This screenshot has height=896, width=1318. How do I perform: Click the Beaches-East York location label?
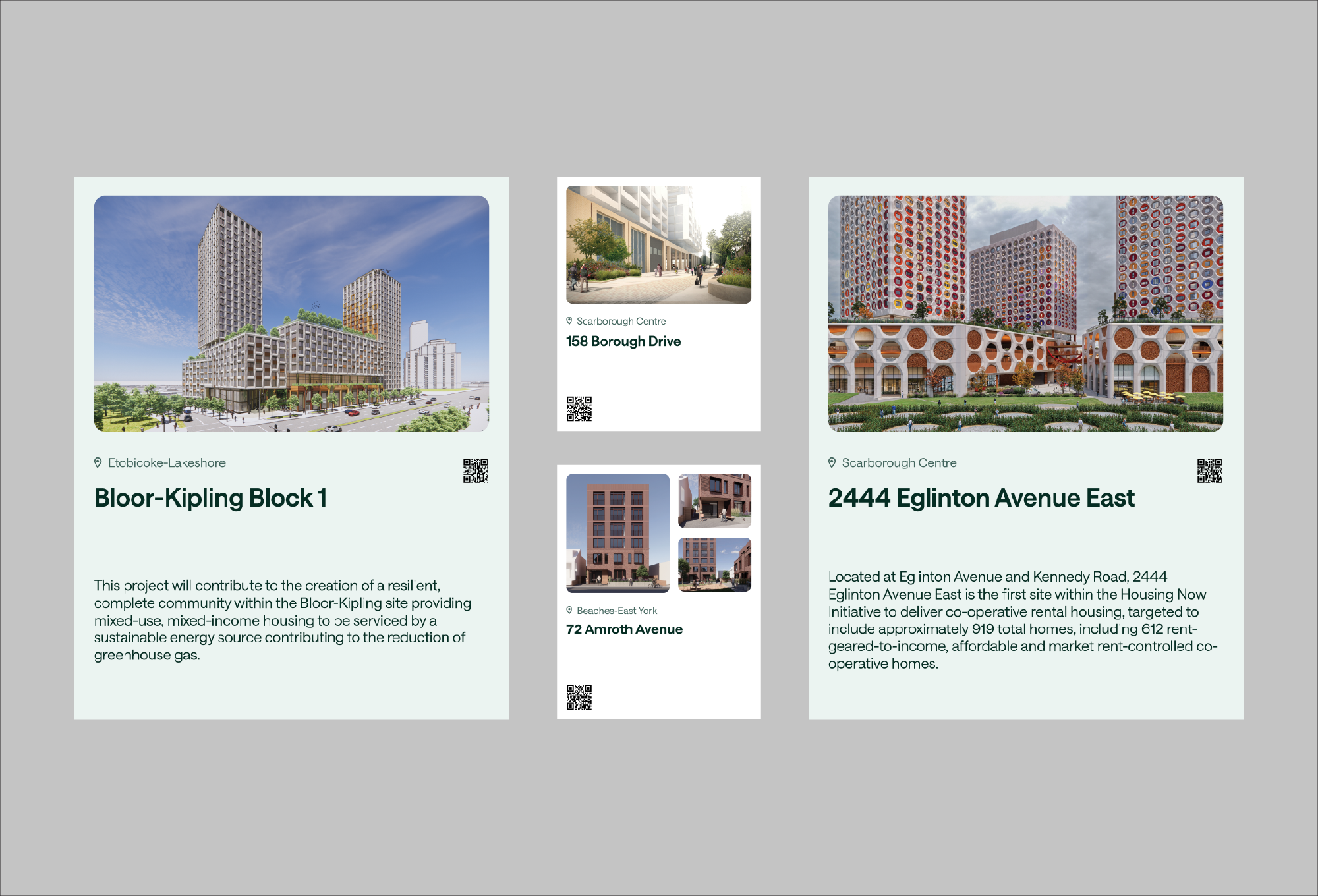[617, 611]
